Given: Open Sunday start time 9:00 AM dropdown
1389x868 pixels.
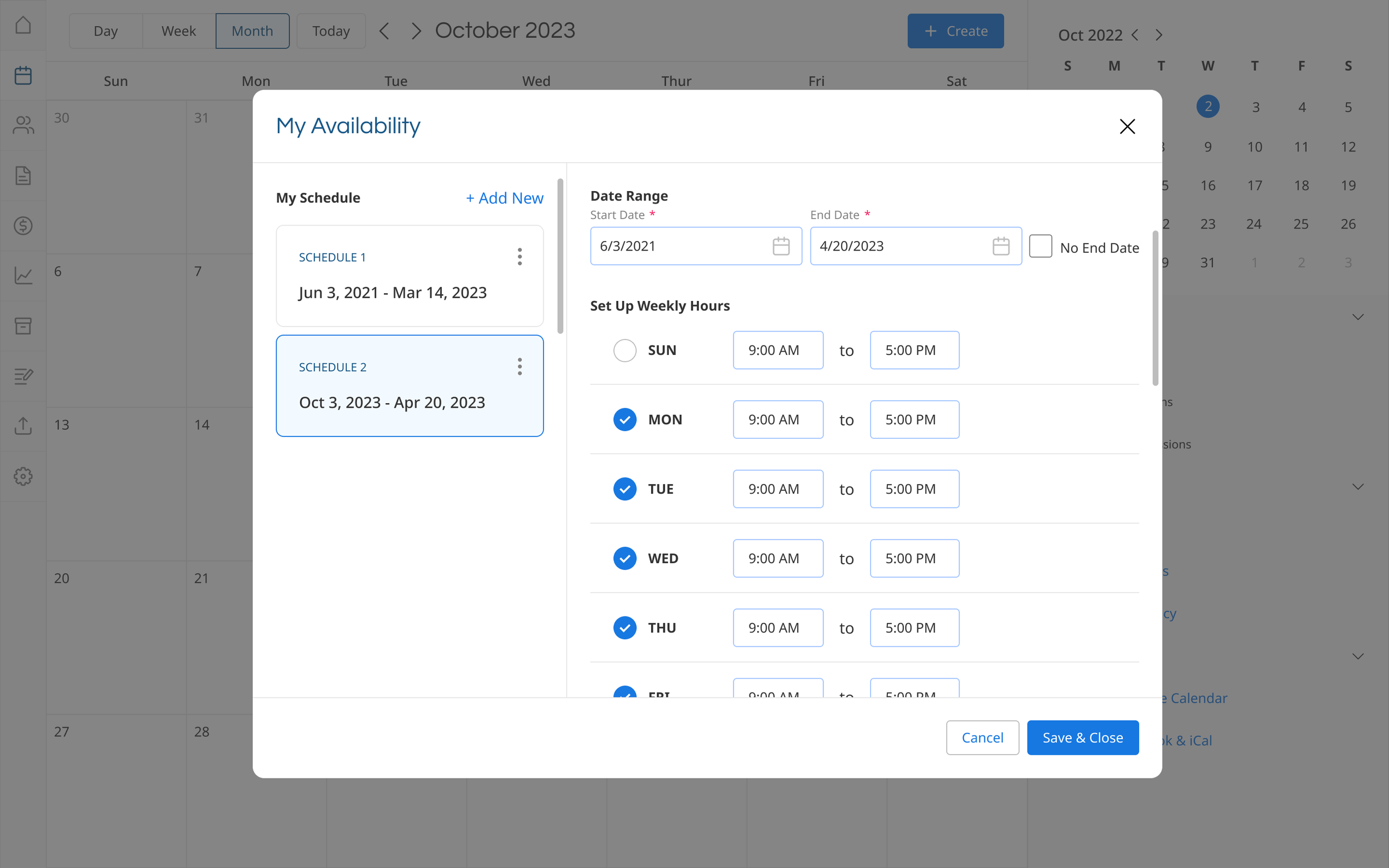Looking at the screenshot, I should click(x=777, y=350).
